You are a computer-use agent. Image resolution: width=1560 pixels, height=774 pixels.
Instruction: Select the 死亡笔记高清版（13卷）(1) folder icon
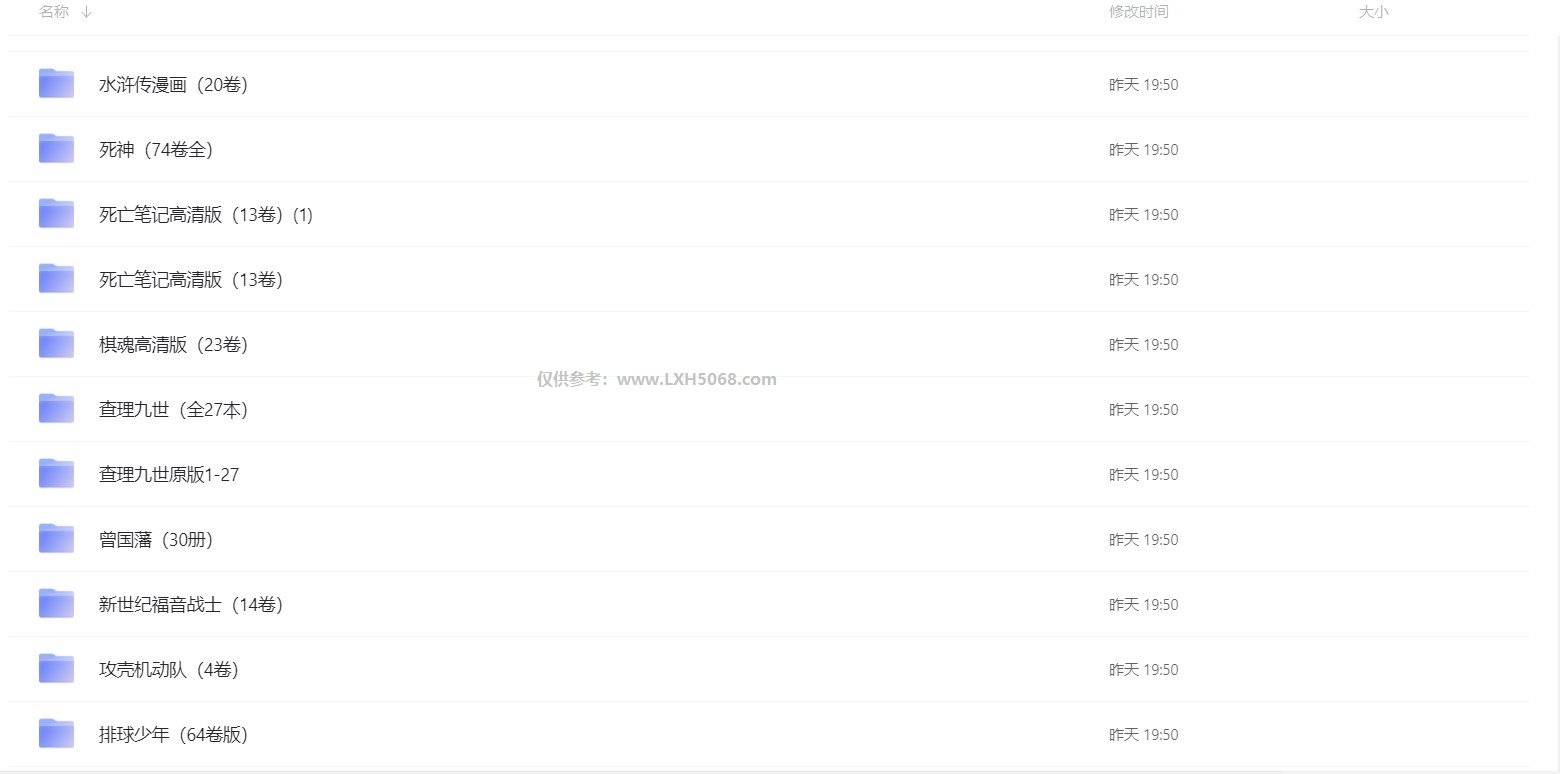[56, 214]
